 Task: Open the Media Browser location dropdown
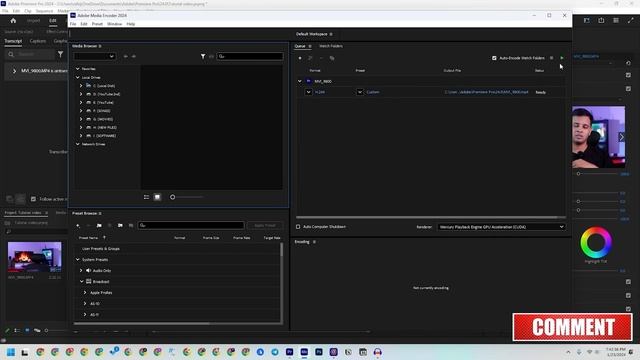tap(95, 56)
